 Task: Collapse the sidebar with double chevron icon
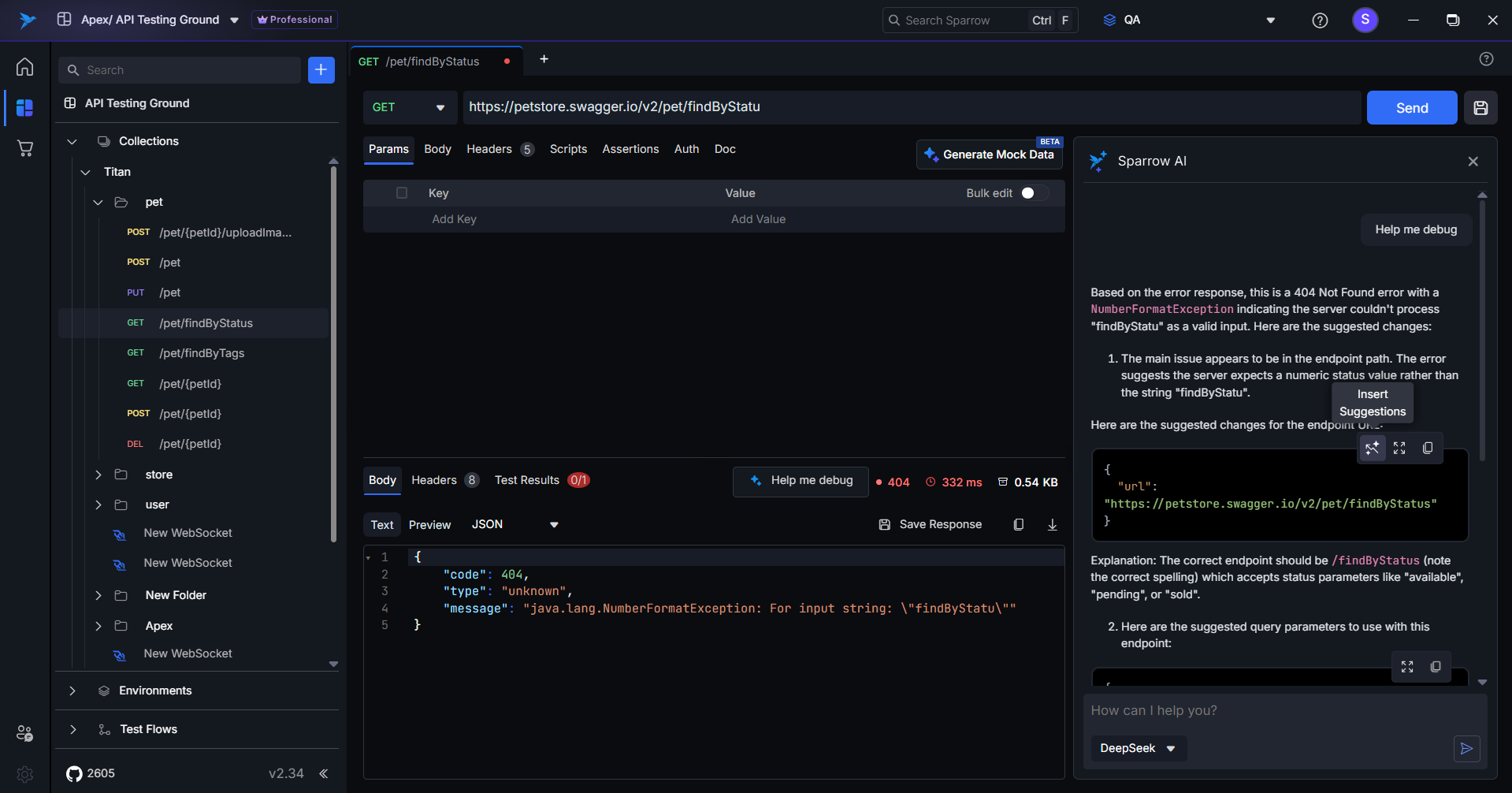click(324, 773)
